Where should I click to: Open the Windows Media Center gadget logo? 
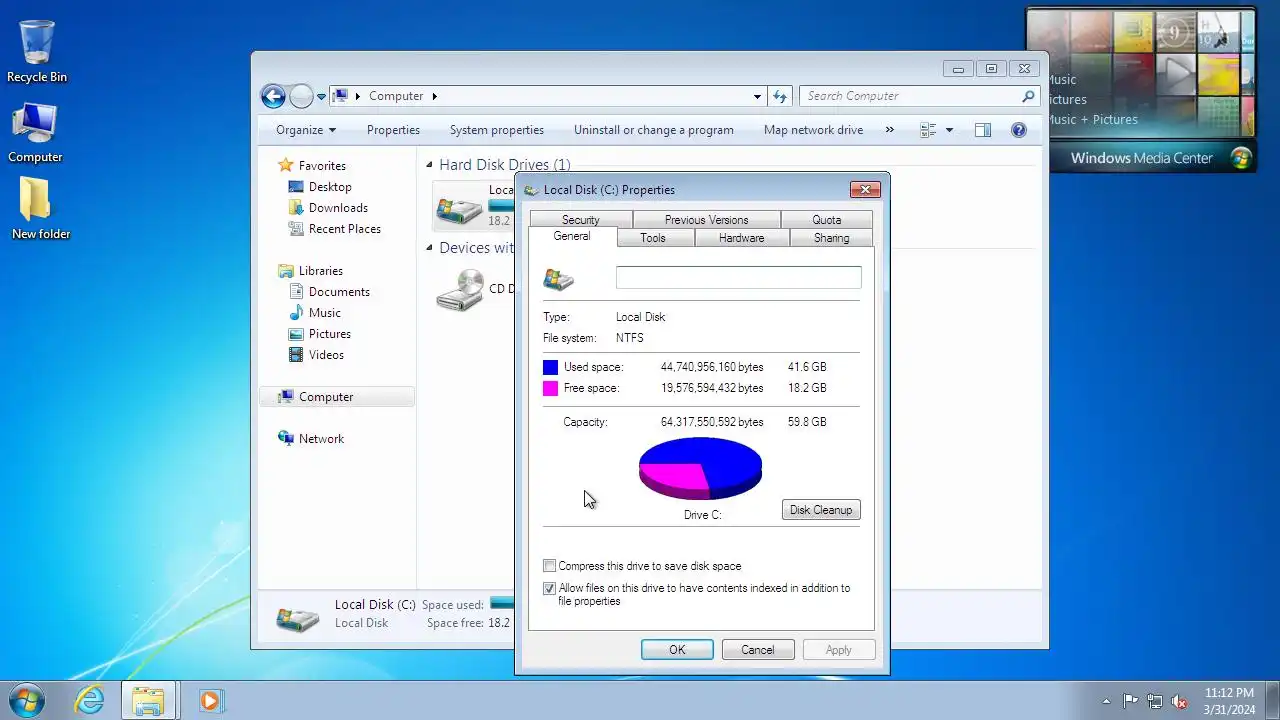pyautogui.click(x=1241, y=158)
